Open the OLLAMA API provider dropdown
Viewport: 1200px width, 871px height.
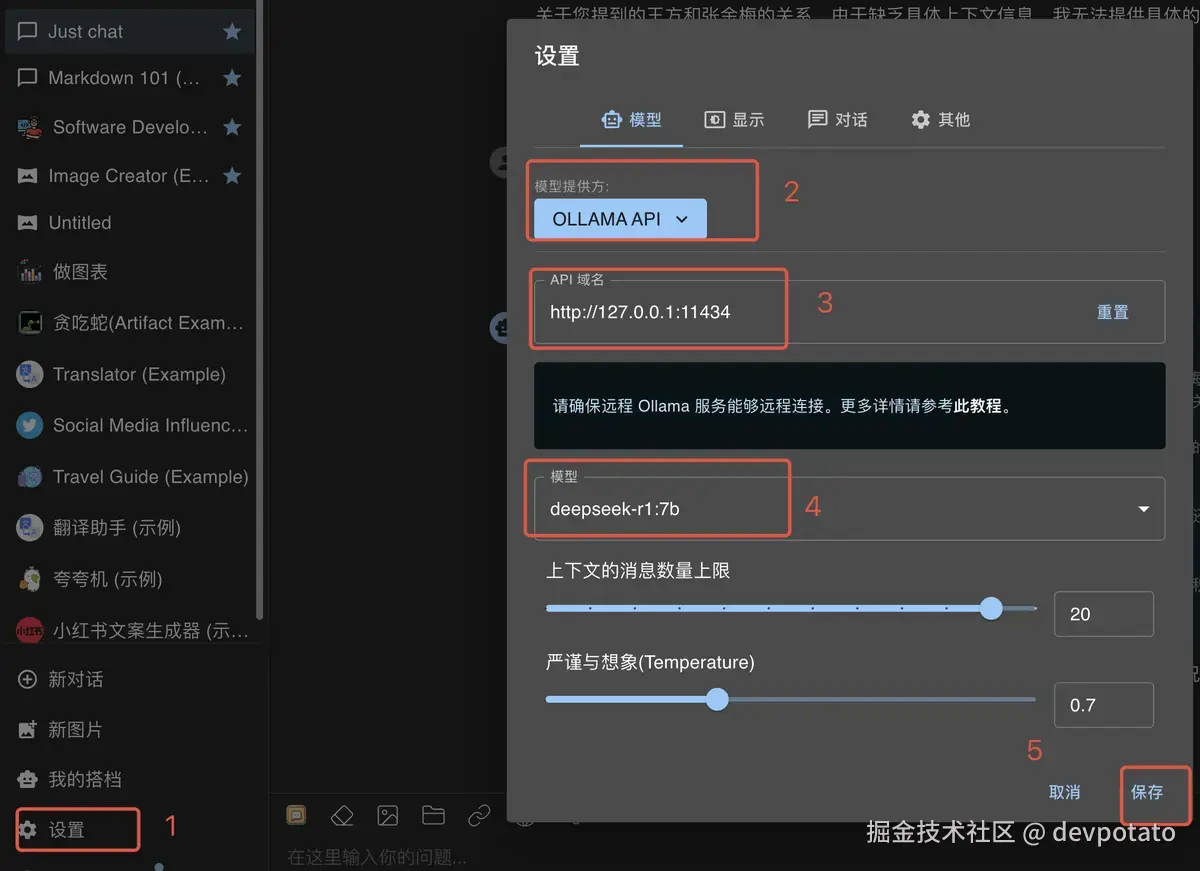[x=618, y=218]
